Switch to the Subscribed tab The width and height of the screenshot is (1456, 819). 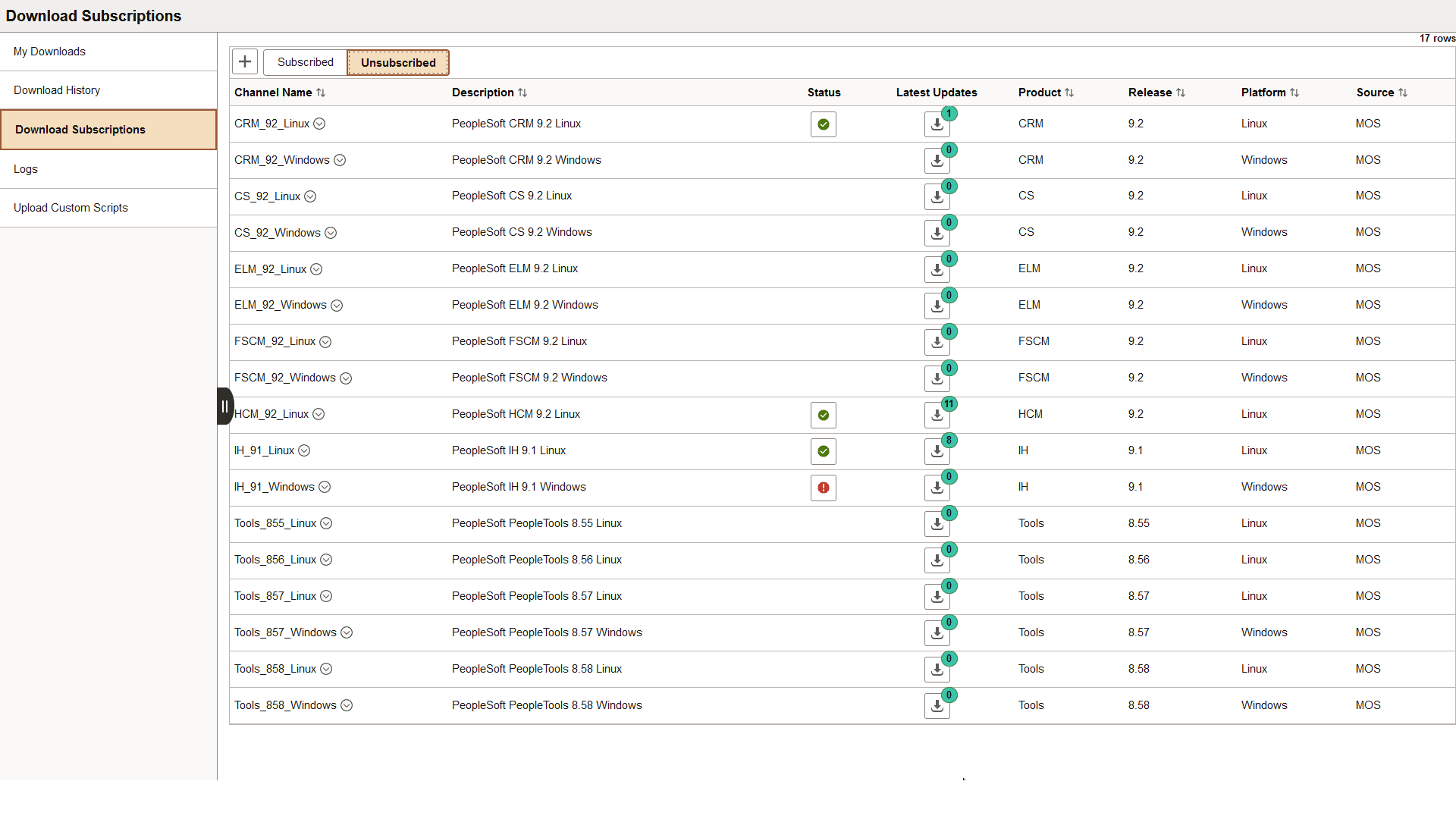(305, 61)
